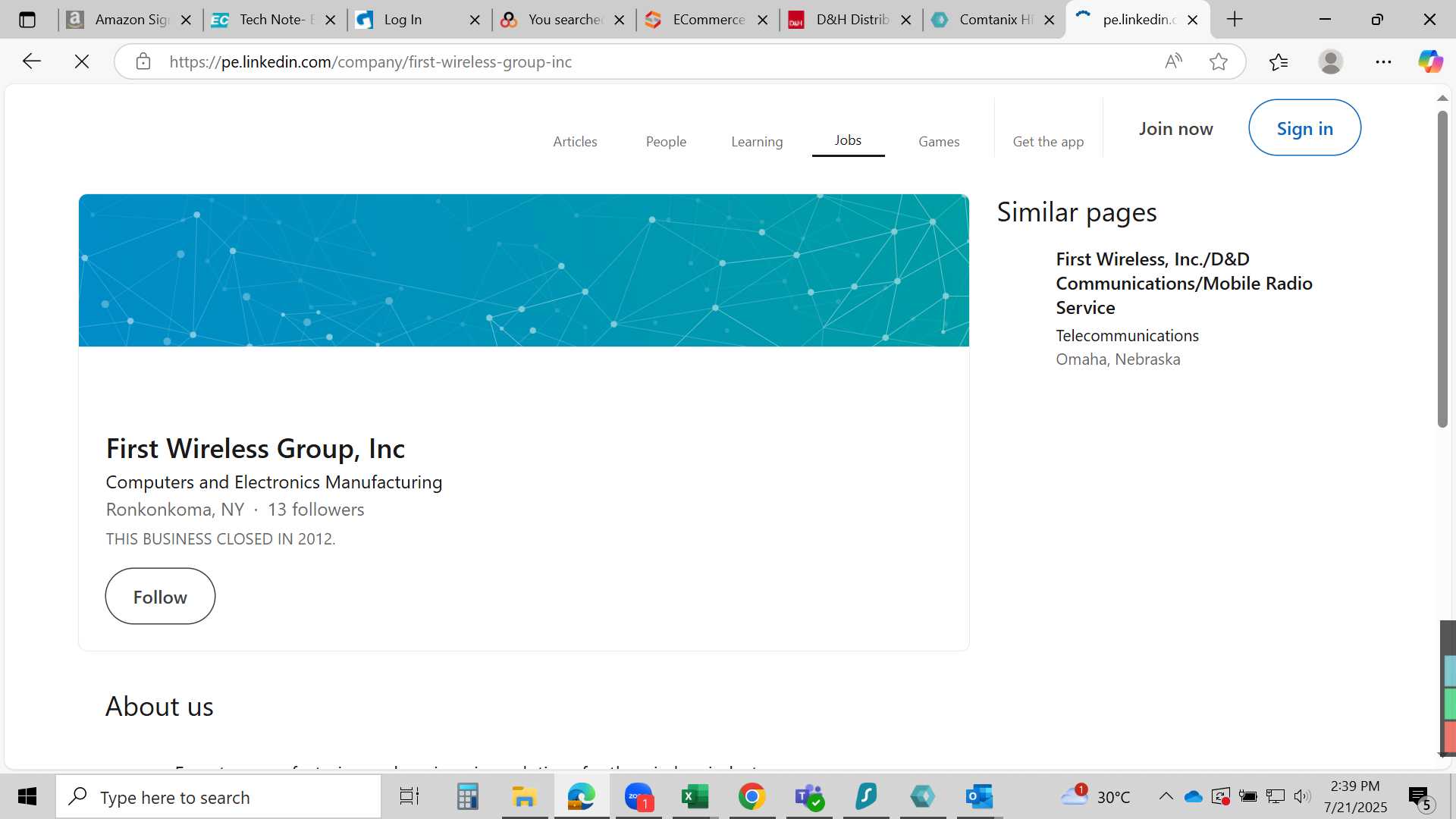This screenshot has width=1456, height=819.
Task: Open the LinkedIn Games nav item
Action: click(x=939, y=142)
